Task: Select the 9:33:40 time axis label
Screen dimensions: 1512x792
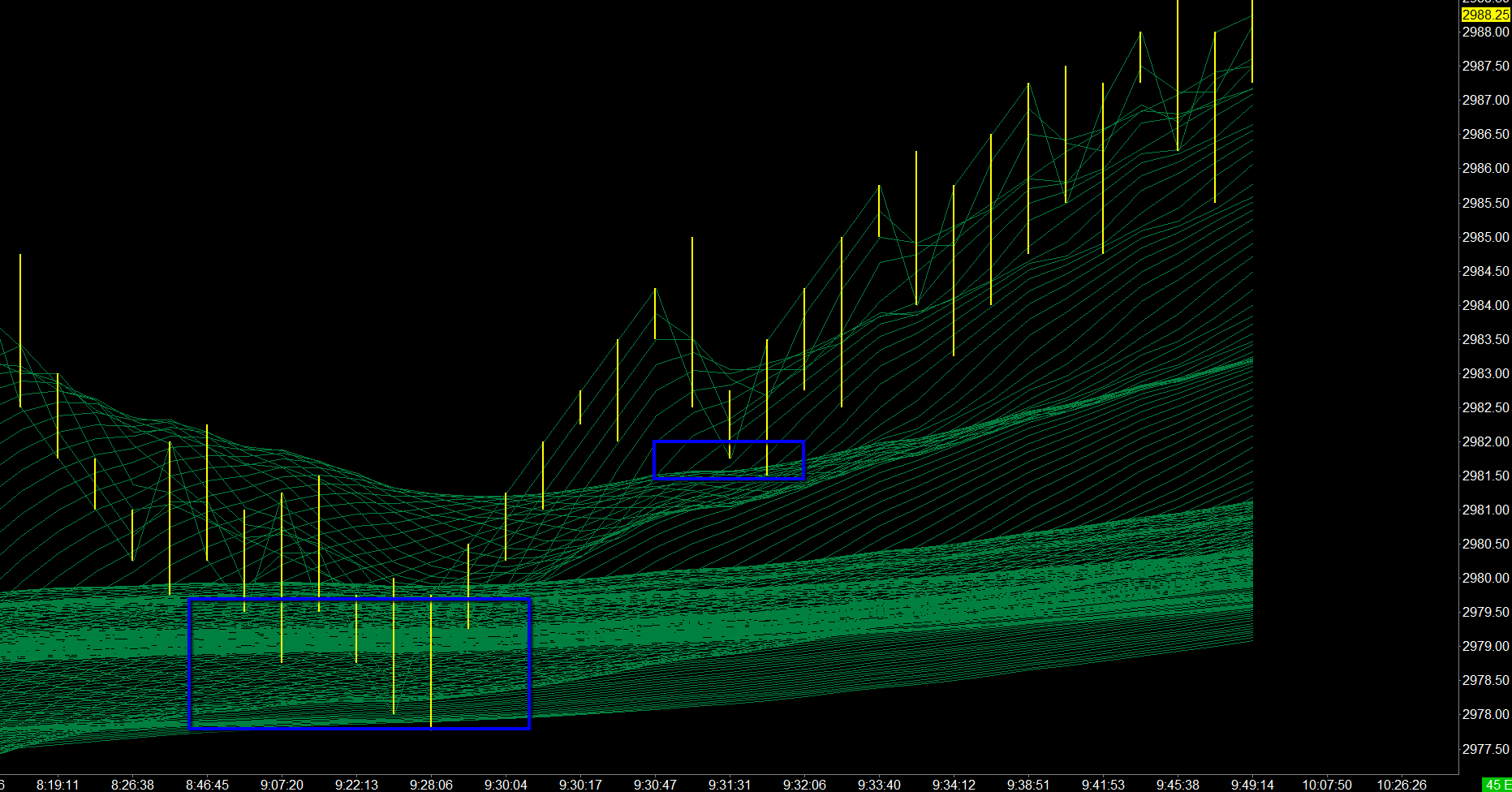Action: click(x=879, y=785)
